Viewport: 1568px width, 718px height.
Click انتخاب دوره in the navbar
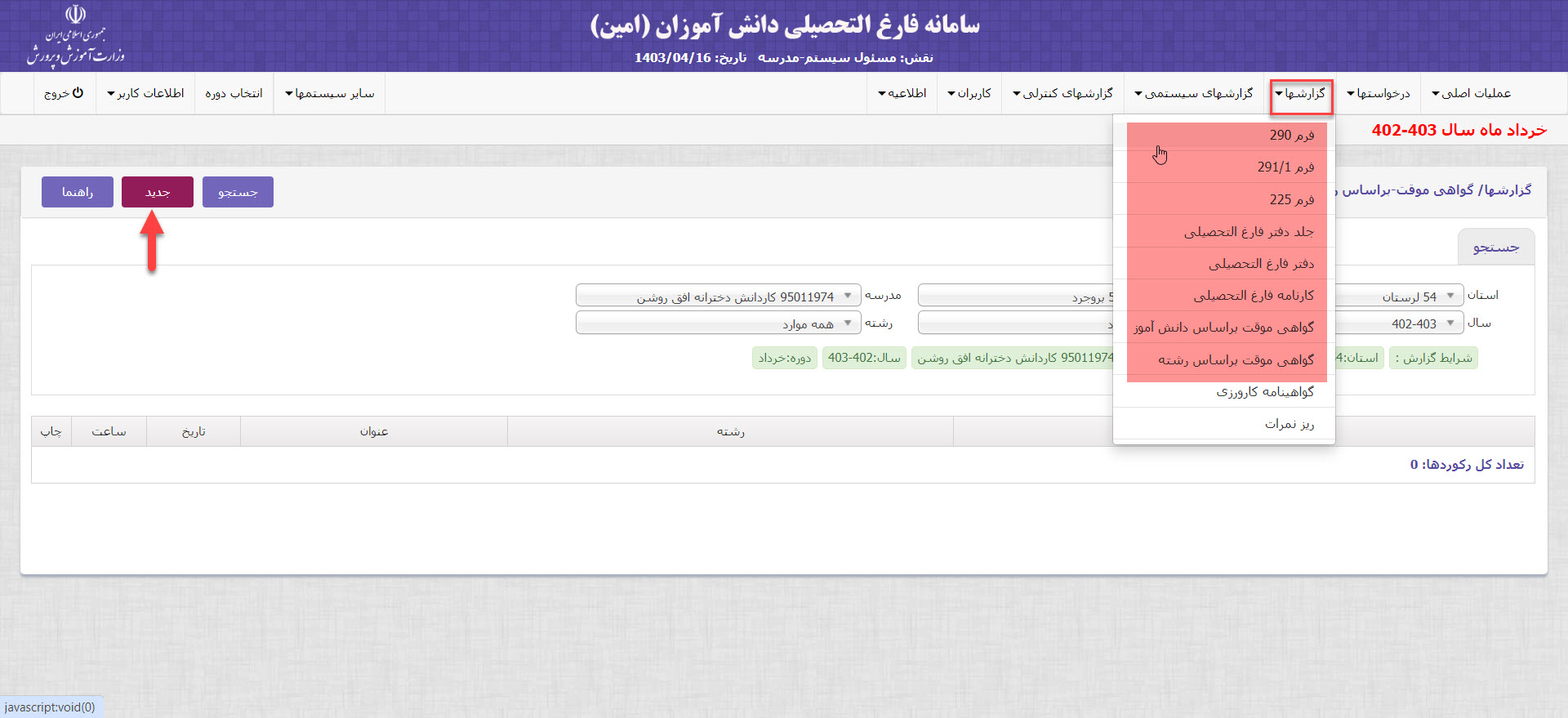coord(234,94)
